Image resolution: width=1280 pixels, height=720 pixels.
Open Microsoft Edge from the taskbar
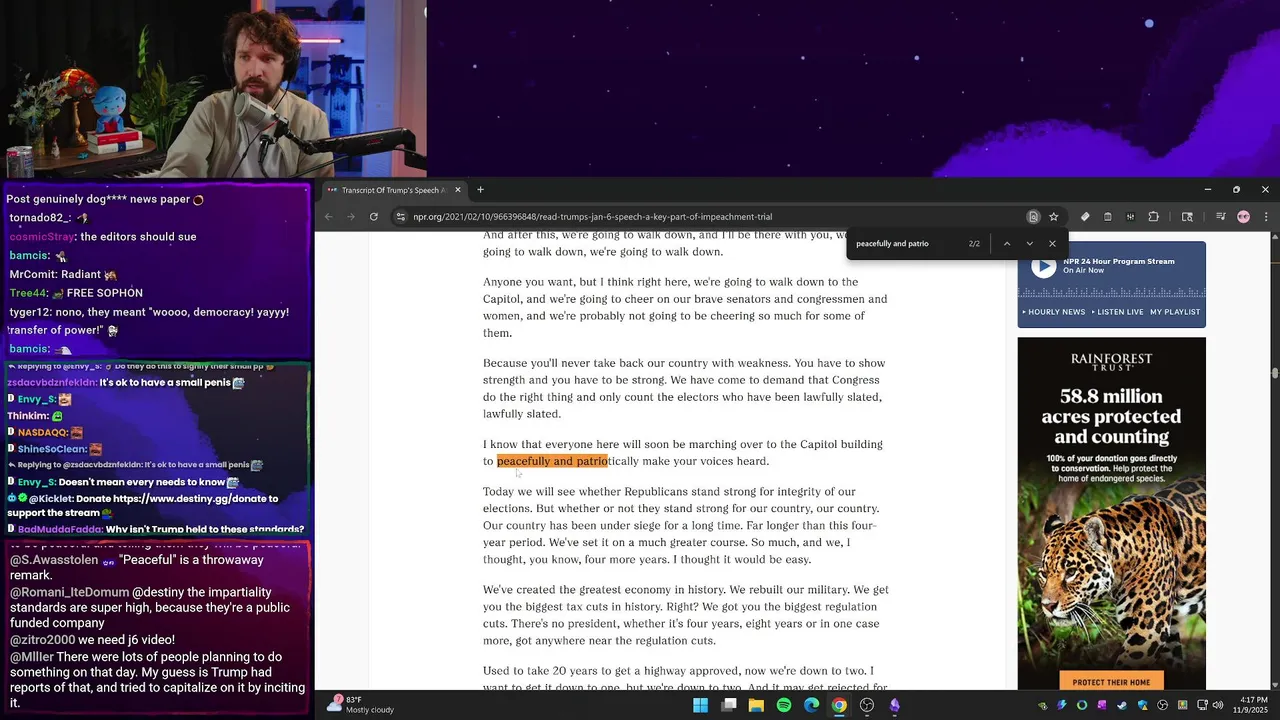(811, 705)
